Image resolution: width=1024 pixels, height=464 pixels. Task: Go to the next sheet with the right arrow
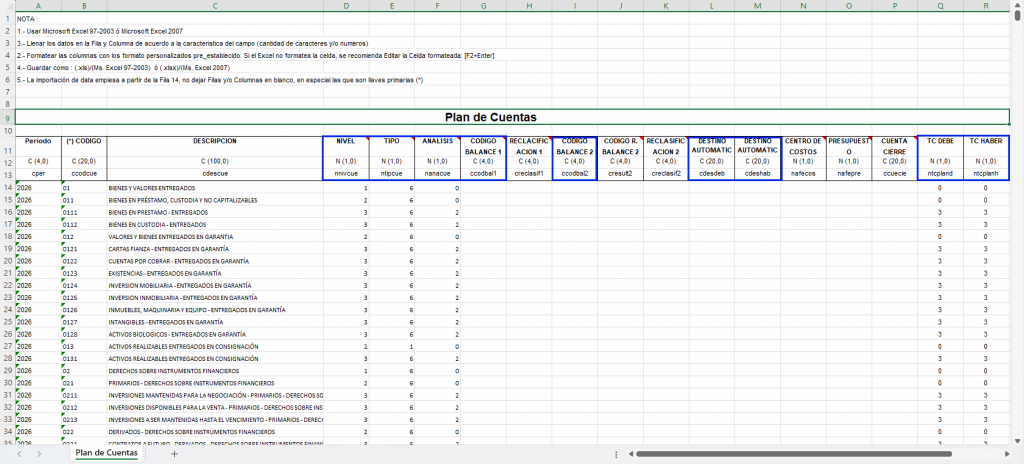pos(39,454)
